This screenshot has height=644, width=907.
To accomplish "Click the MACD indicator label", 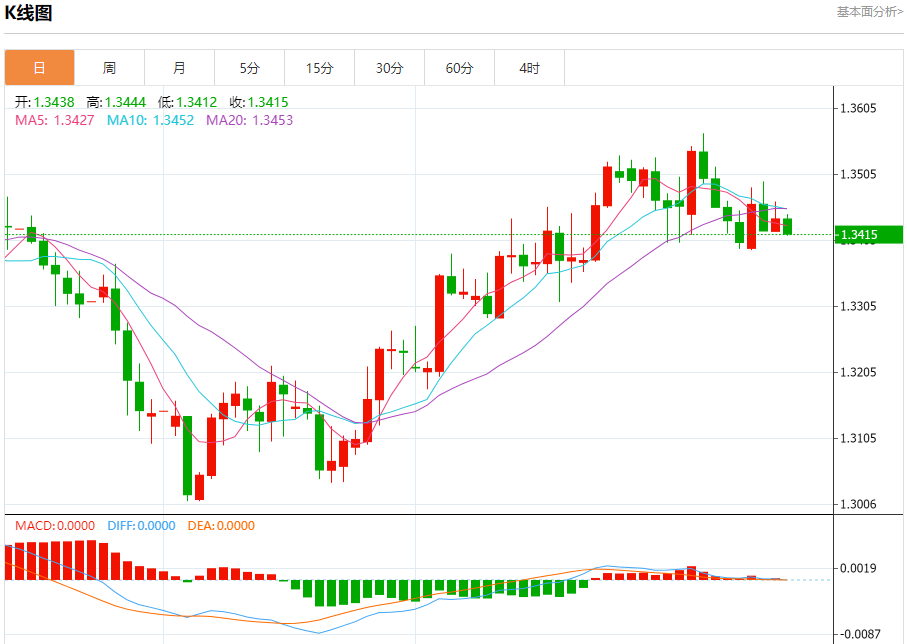I will (x=55, y=526).
